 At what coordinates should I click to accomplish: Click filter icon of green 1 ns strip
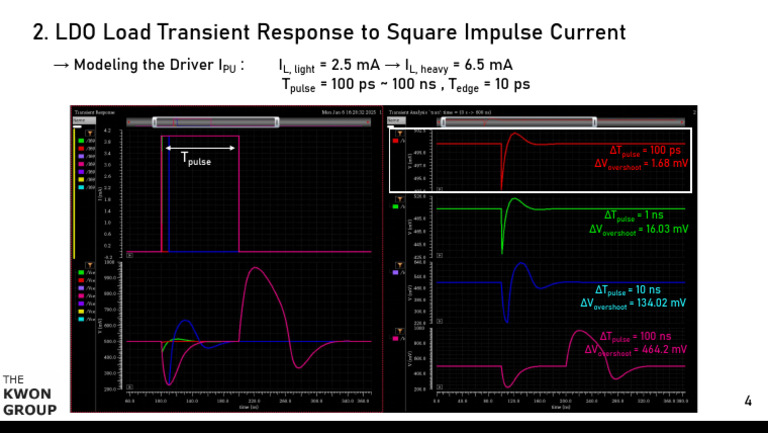(399, 199)
